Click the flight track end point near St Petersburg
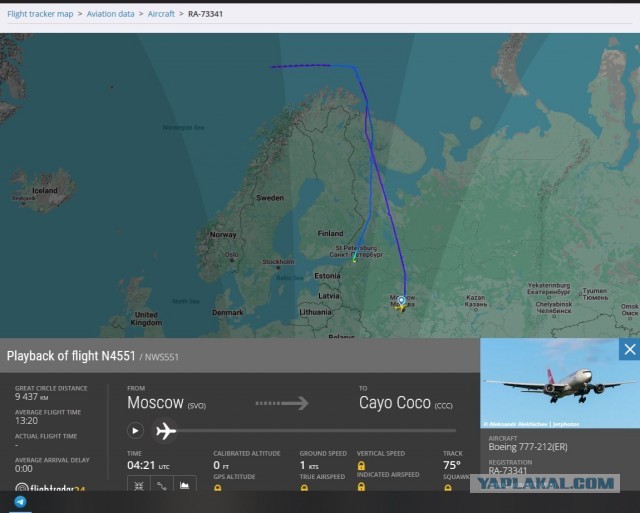The image size is (640, 513). 354,259
